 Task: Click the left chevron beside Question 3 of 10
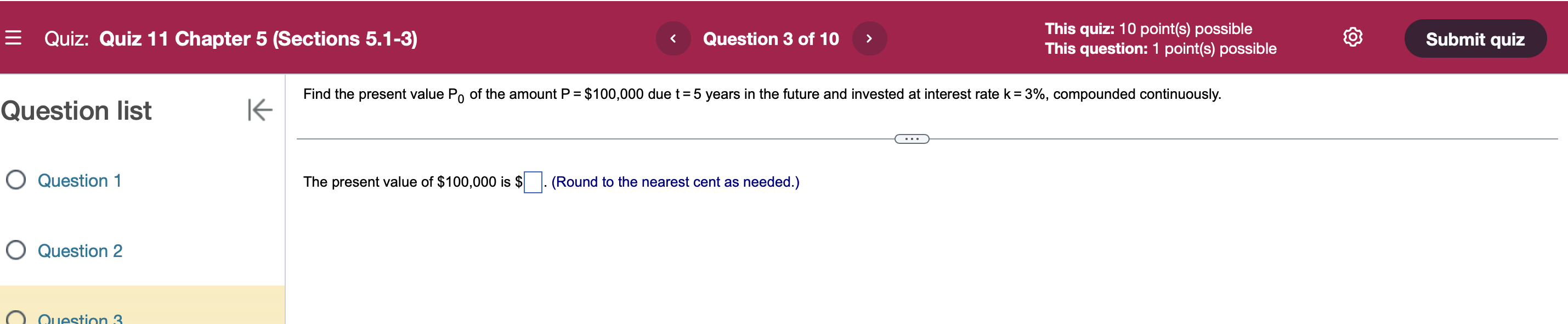click(x=673, y=38)
